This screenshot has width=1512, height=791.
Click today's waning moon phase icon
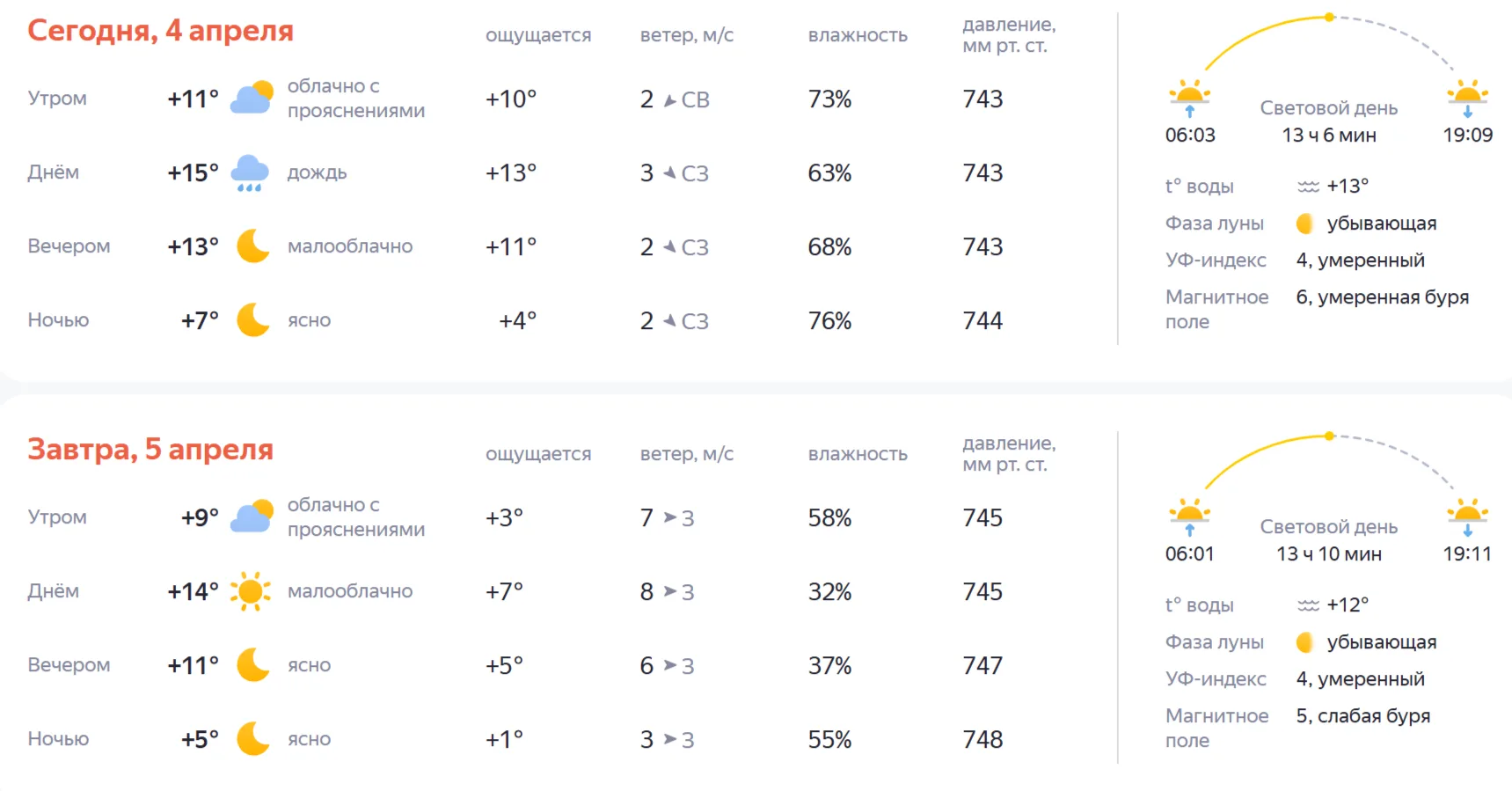coord(1305,223)
